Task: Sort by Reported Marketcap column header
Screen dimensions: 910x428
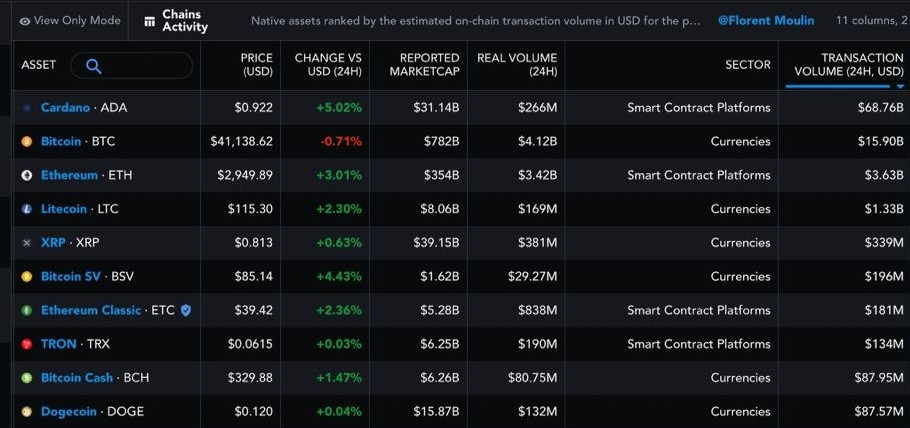Action: (x=424, y=64)
